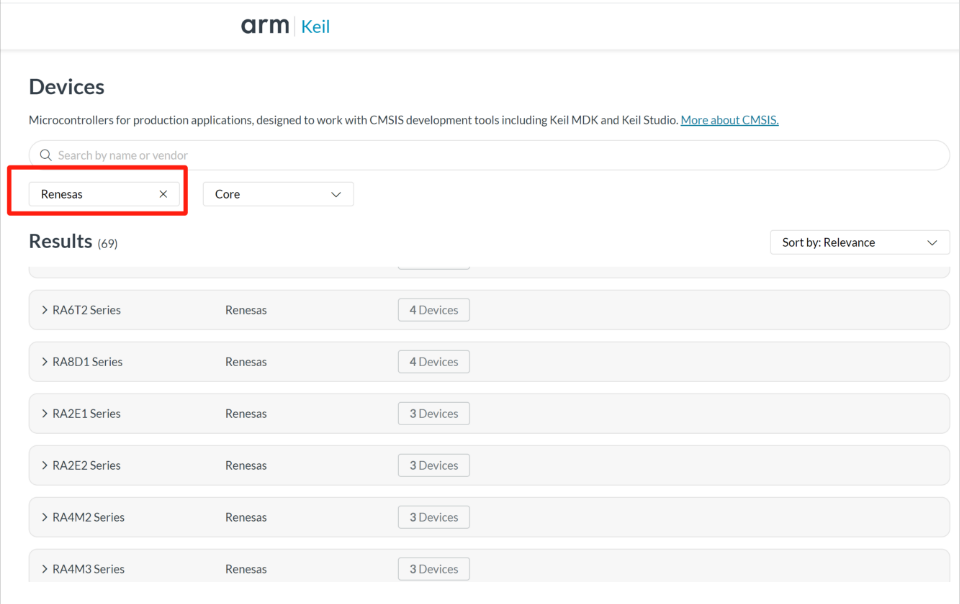Select the RA6T2 Series name text
The image size is (960, 604).
(x=86, y=310)
